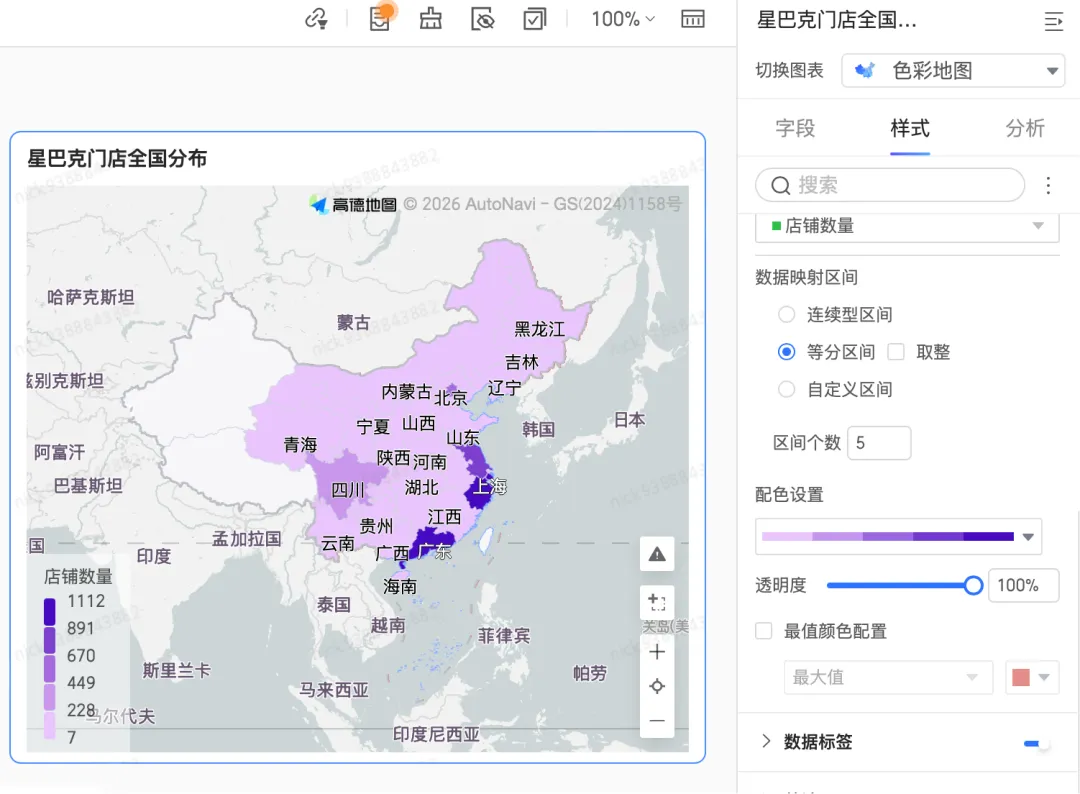Collapse the right panel via menu icon
This screenshot has height=794, width=1080.
tap(1053, 21)
